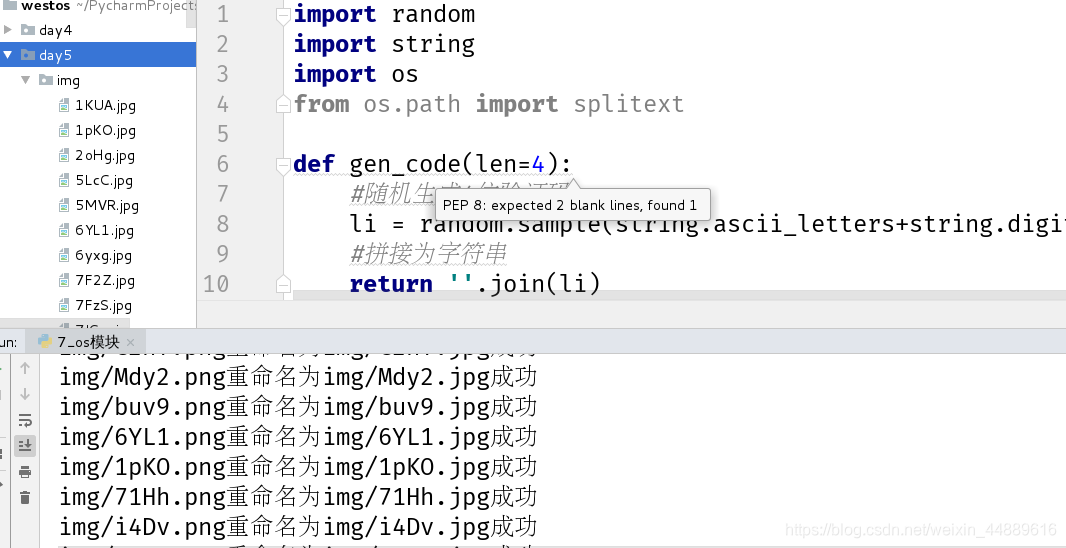The width and height of the screenshot is (1066, 548).
Task: Toggle Soft-Wrap in the Run console
Action: (x=25, y=420)
